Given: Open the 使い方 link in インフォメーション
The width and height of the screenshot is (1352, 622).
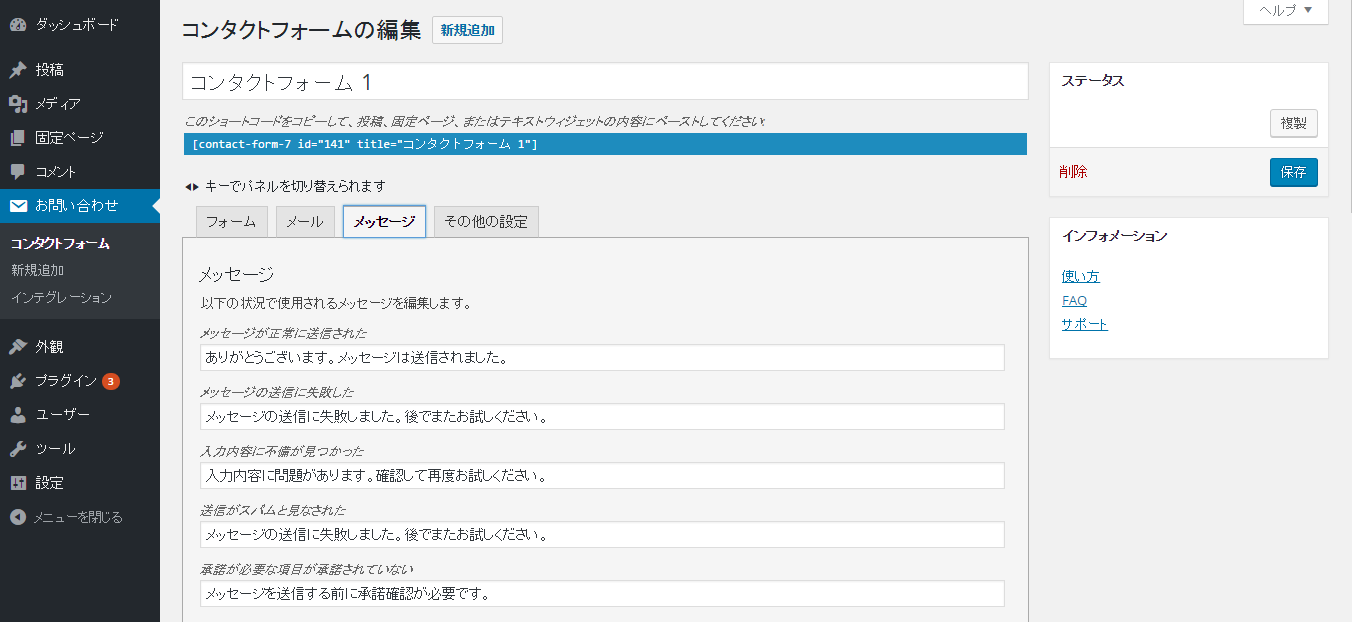Looking at the screenshot, I should coord(1079,276).
